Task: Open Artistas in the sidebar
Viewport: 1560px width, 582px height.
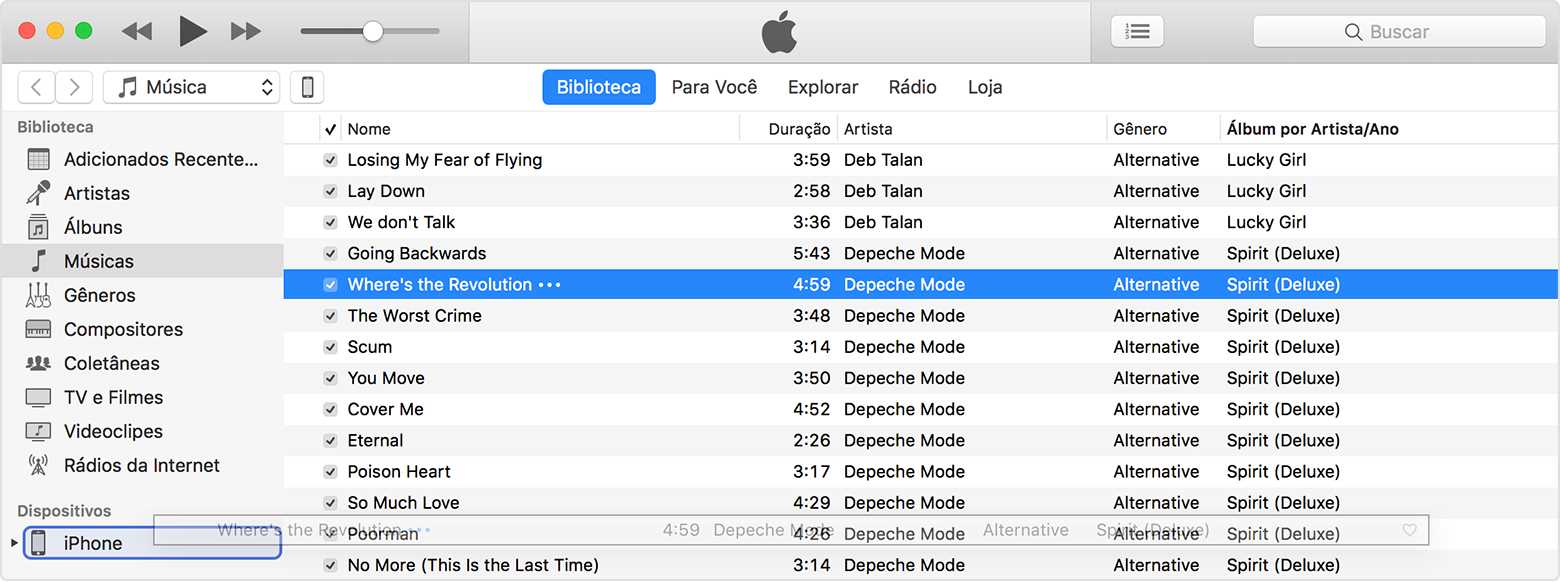Action: [x=142, y=193]
